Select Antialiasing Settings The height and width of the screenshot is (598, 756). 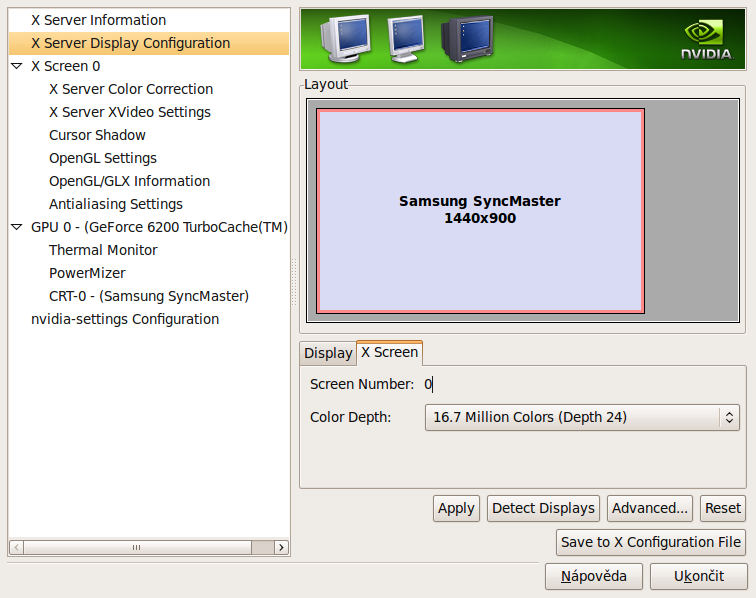116,204
